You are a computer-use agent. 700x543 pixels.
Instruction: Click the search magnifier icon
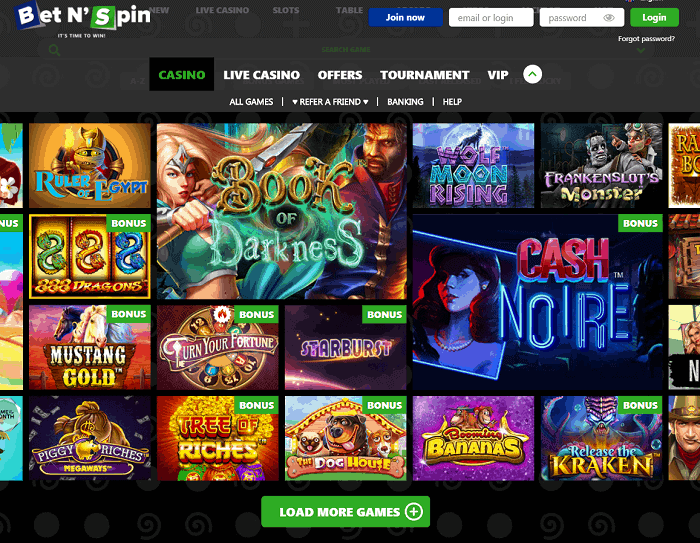pyautogui.click(x=54, y=50)
